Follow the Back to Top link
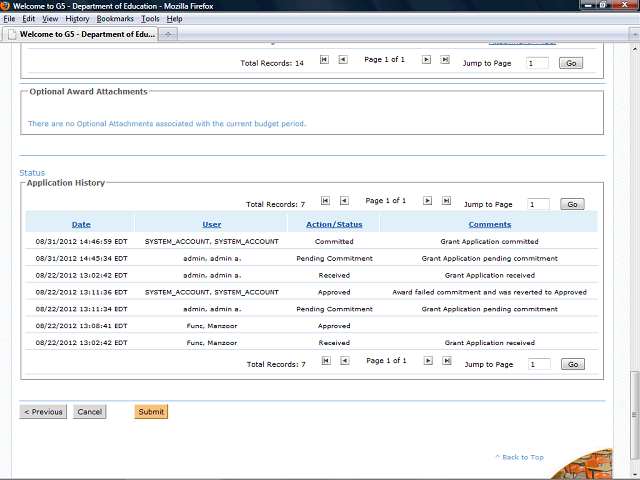 tap(522, 457)
